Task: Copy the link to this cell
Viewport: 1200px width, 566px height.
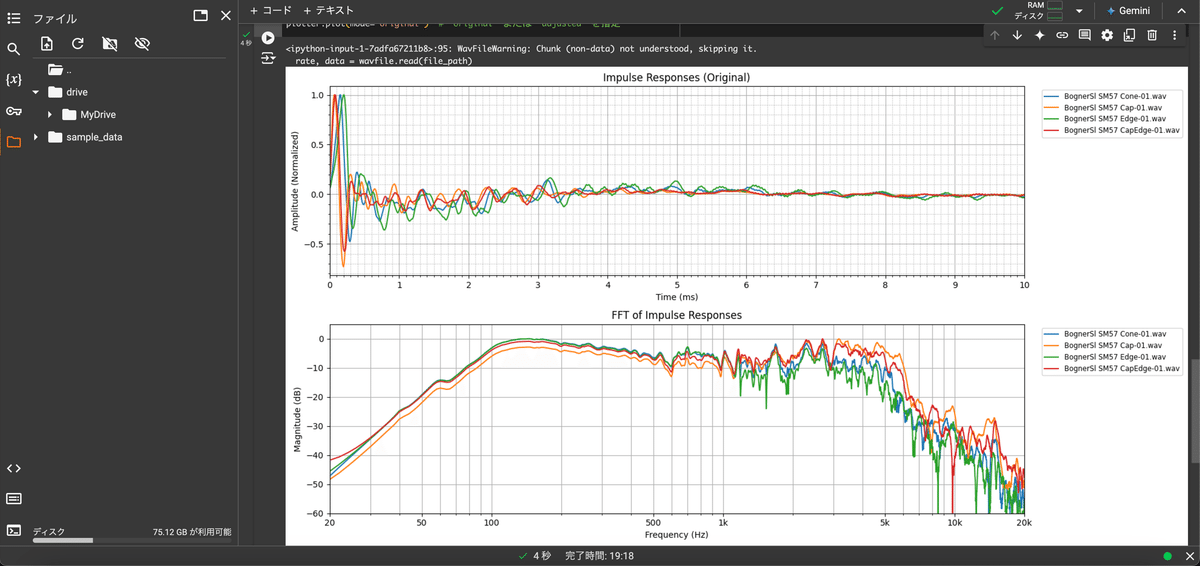Action: (1062, 35)
